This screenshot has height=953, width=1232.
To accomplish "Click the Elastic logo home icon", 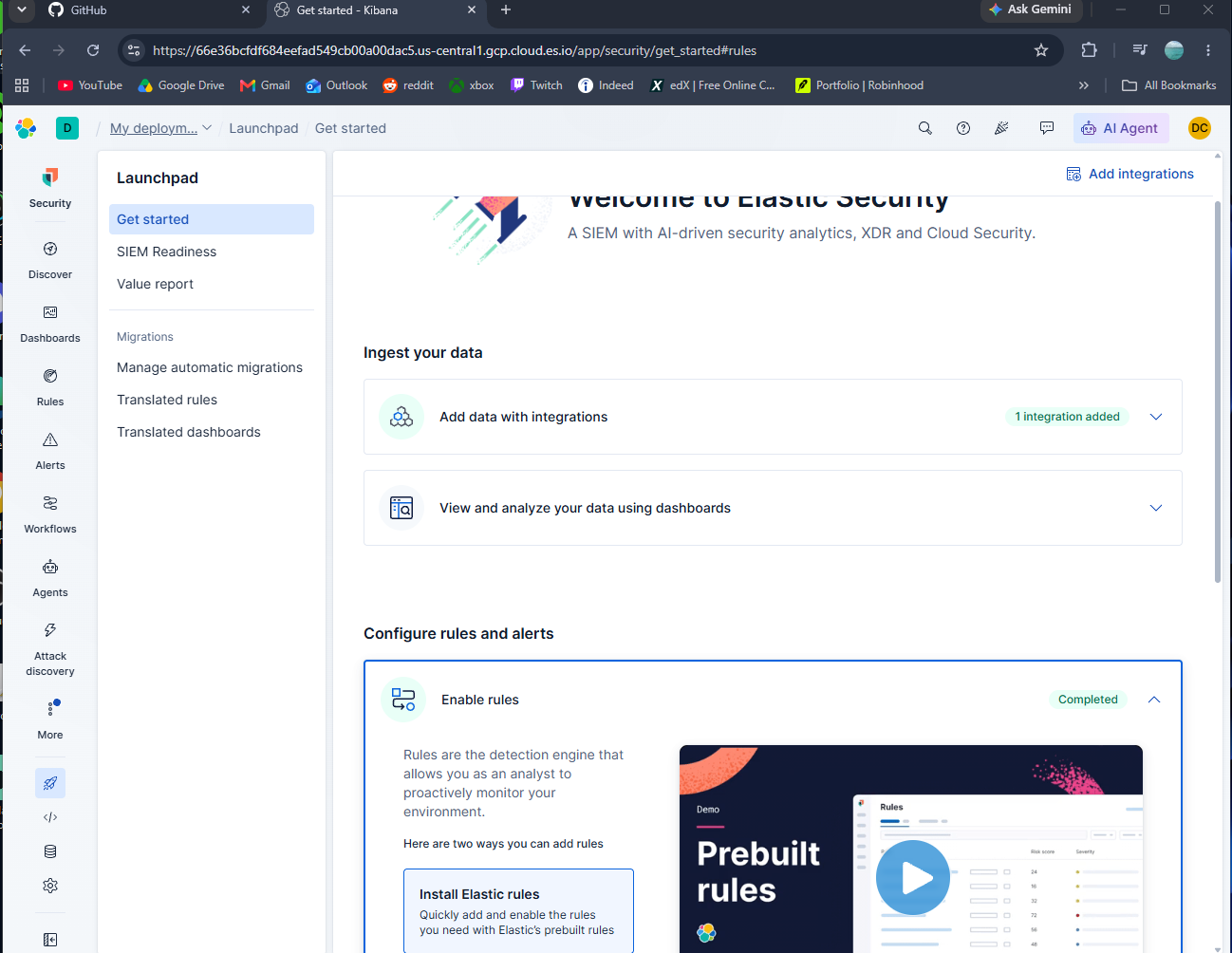I will 26,128.
